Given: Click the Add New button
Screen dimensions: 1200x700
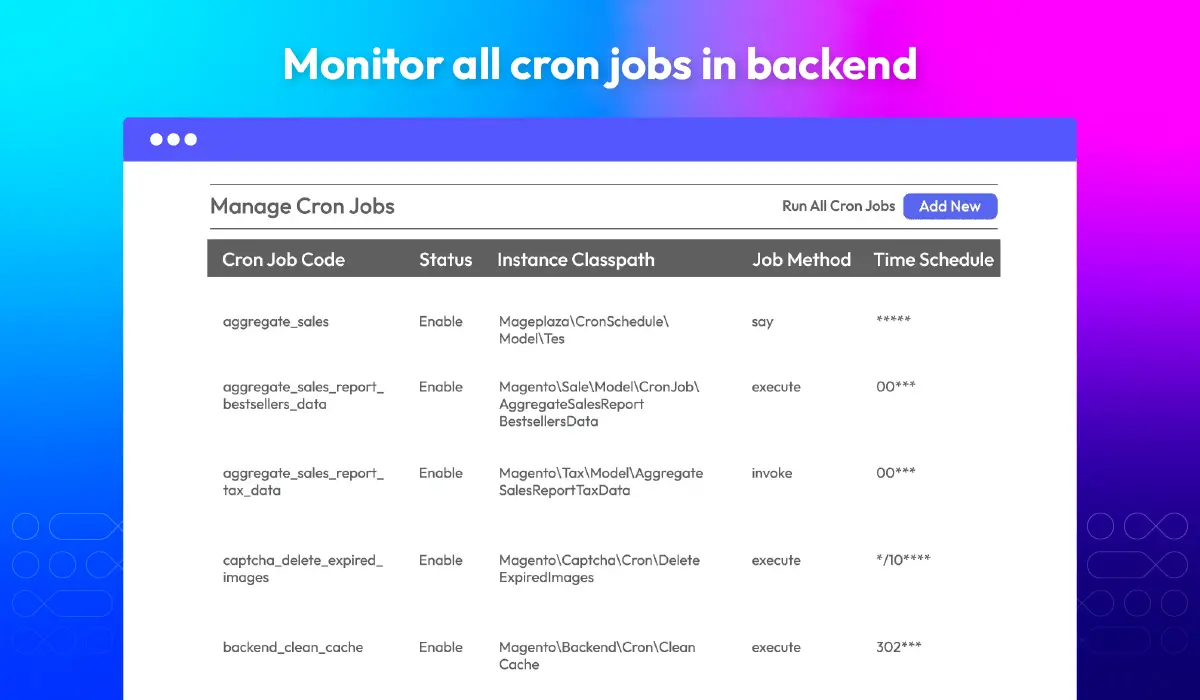Looking at the screenshot, I should point(950,206).
